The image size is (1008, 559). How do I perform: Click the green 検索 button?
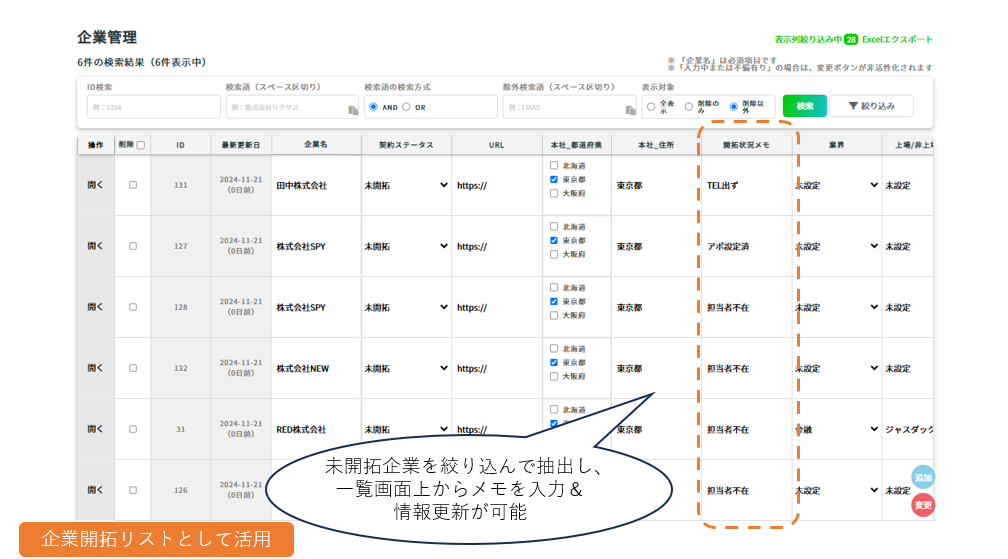click(804, 106)
